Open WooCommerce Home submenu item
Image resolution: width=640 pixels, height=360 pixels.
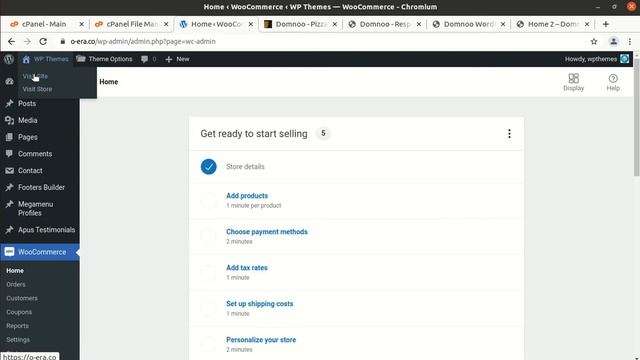(x=15, y=271)
